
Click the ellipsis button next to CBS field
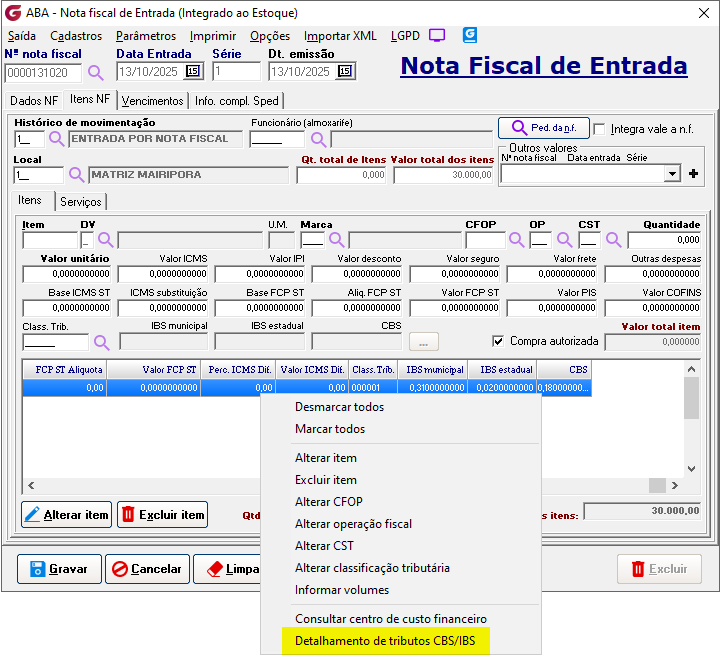pos(424,342)
